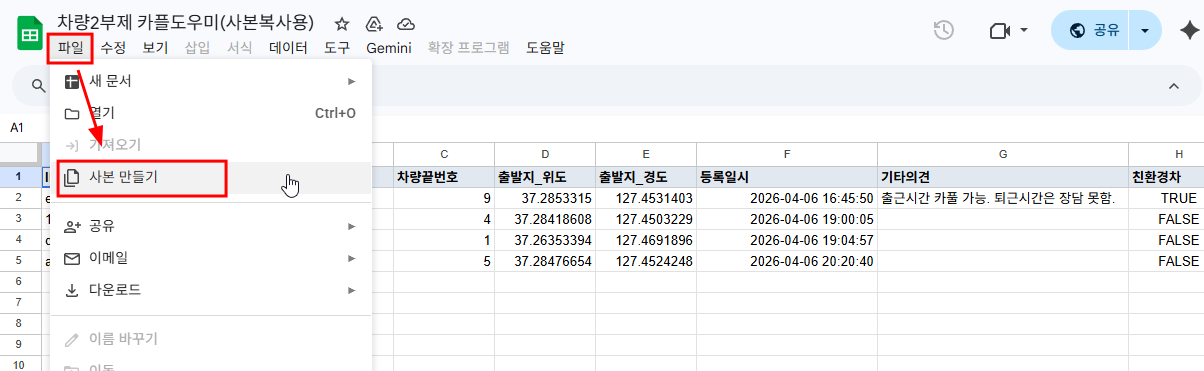Select column F header
The image size is (1204, 371).
click(787, 154)
